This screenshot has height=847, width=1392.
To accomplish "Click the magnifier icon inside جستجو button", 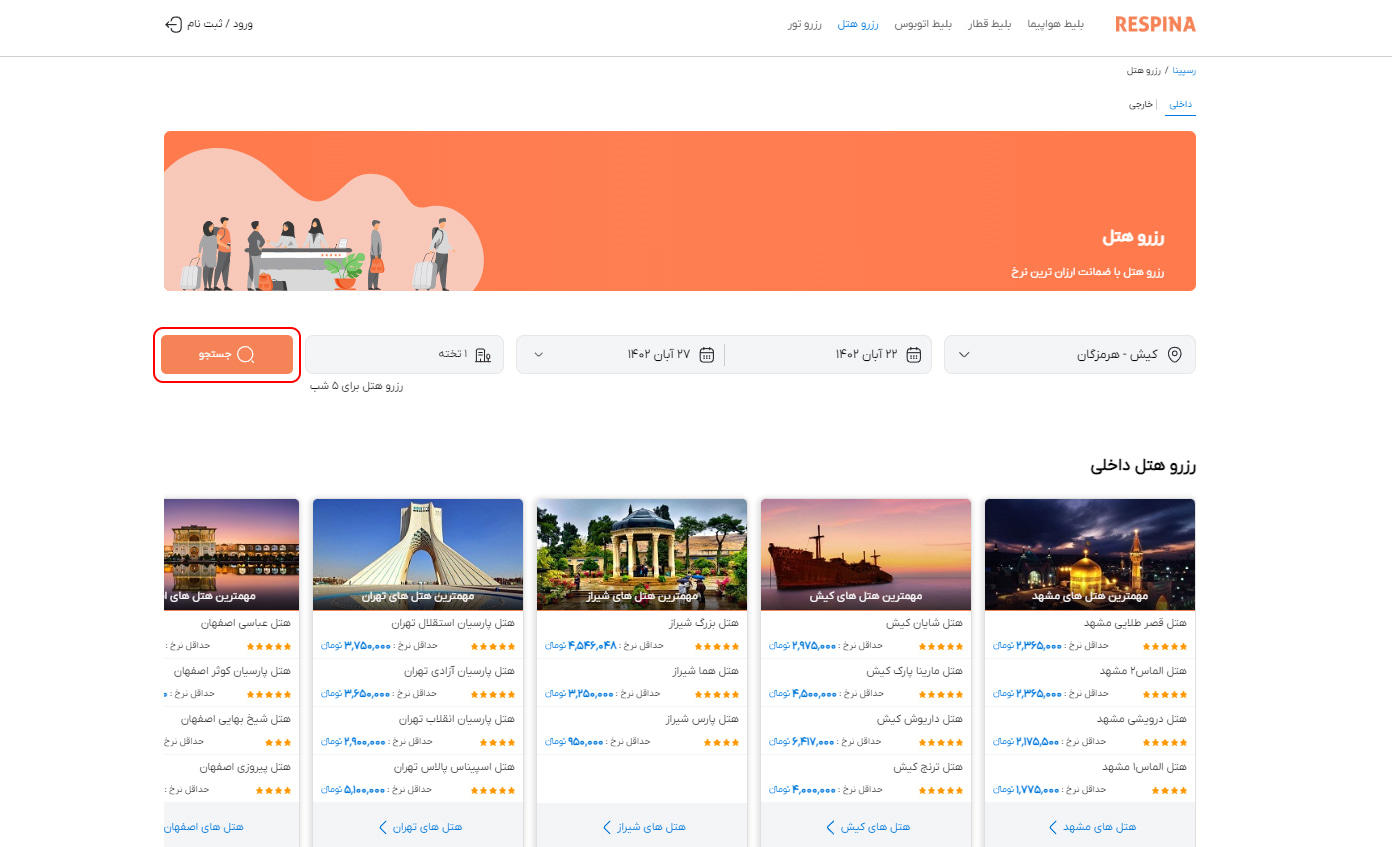I will click(x=247, y=354).
